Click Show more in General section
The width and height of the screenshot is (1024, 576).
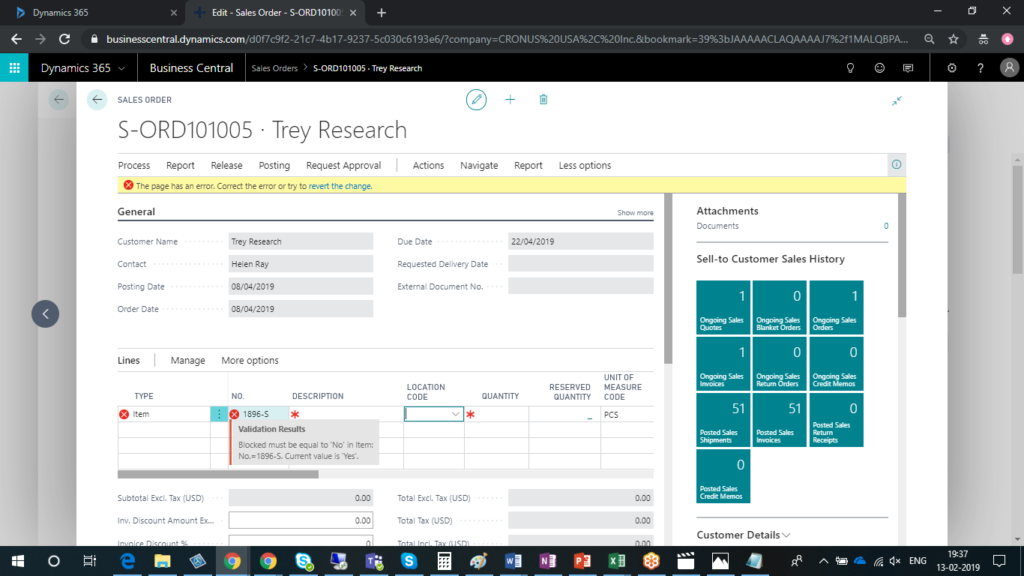click(635, 213)
